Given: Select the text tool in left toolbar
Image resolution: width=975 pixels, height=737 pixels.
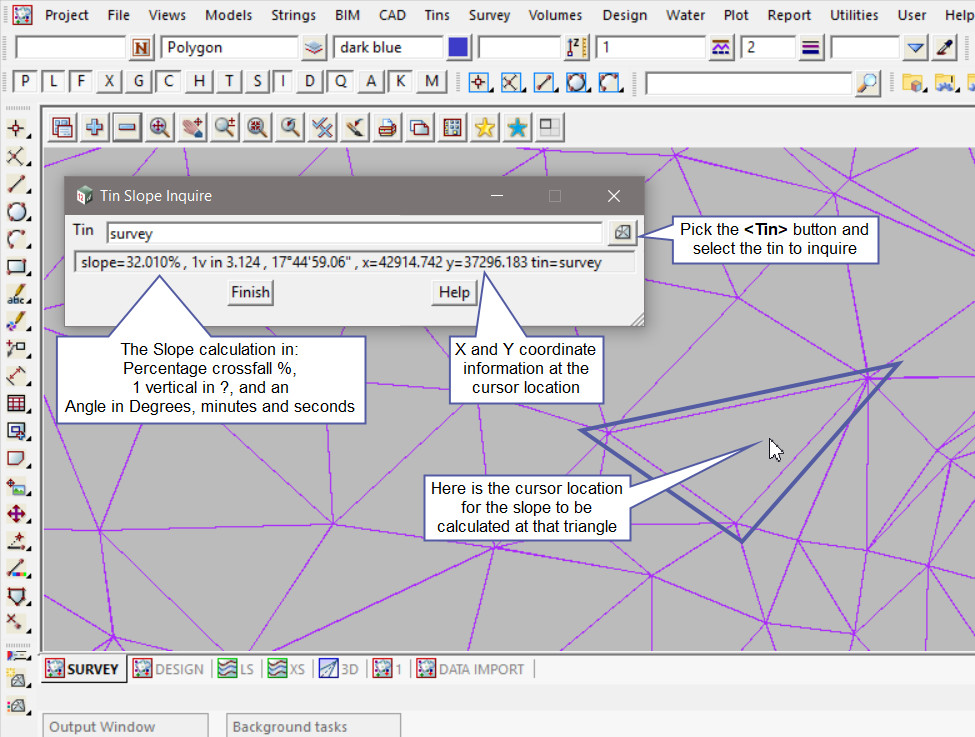Looking at the screenshot, I should (x=16, y=295).
